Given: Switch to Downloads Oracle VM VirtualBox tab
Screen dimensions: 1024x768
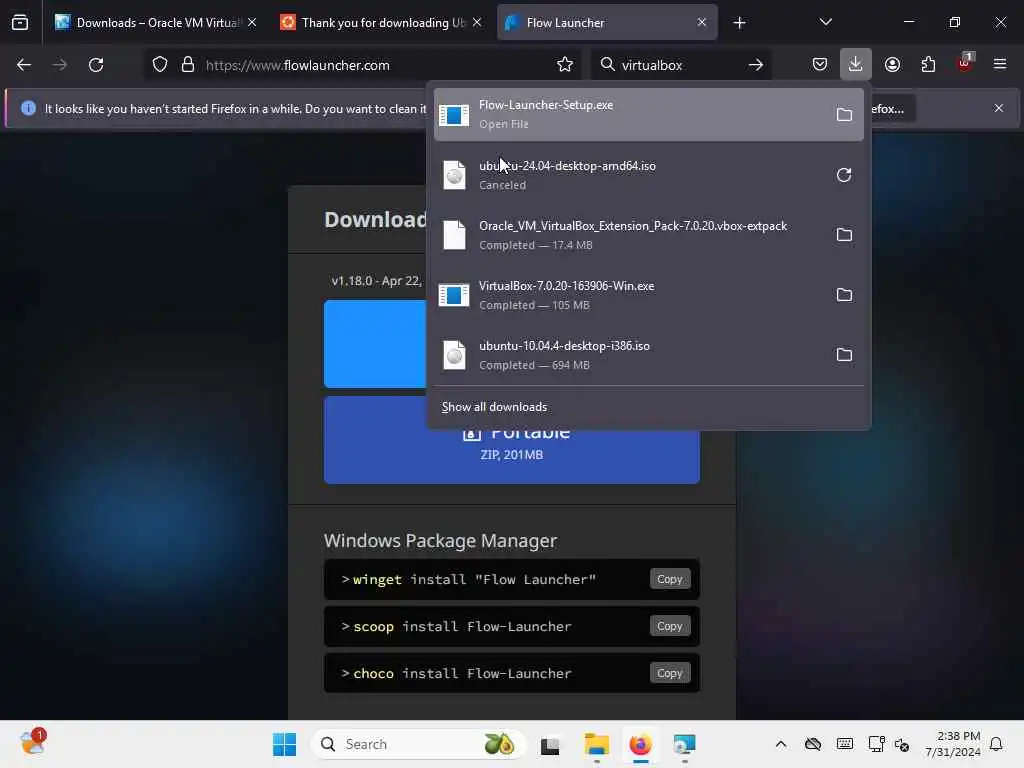Looking at the screenshot, I should tap(157, 23).
